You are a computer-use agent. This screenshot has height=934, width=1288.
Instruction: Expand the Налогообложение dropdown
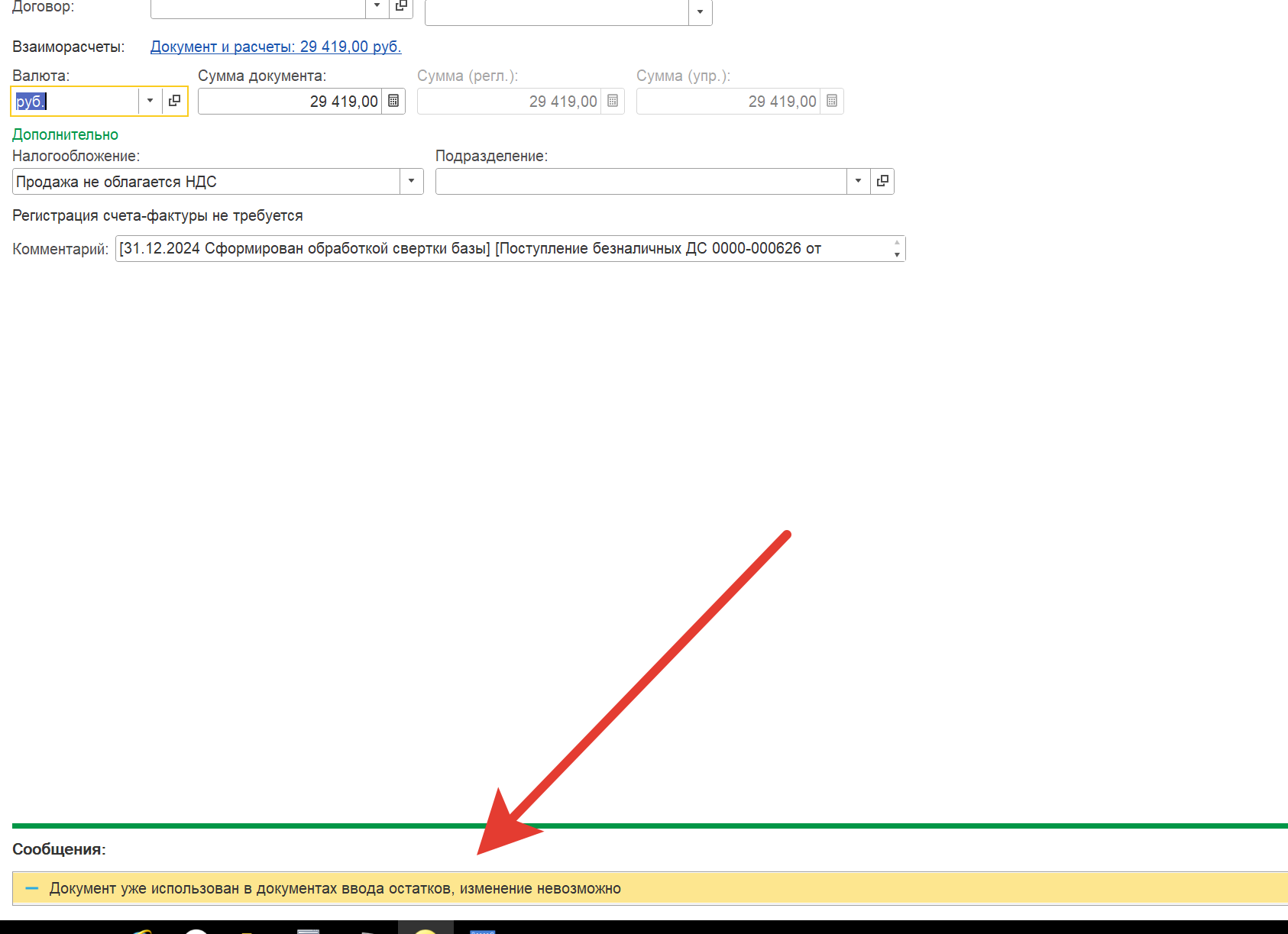(411, 181)
